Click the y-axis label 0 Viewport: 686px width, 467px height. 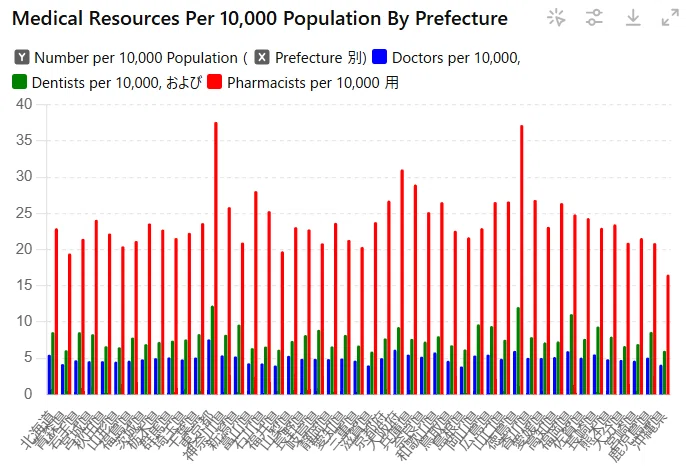(x=28, y=394)
